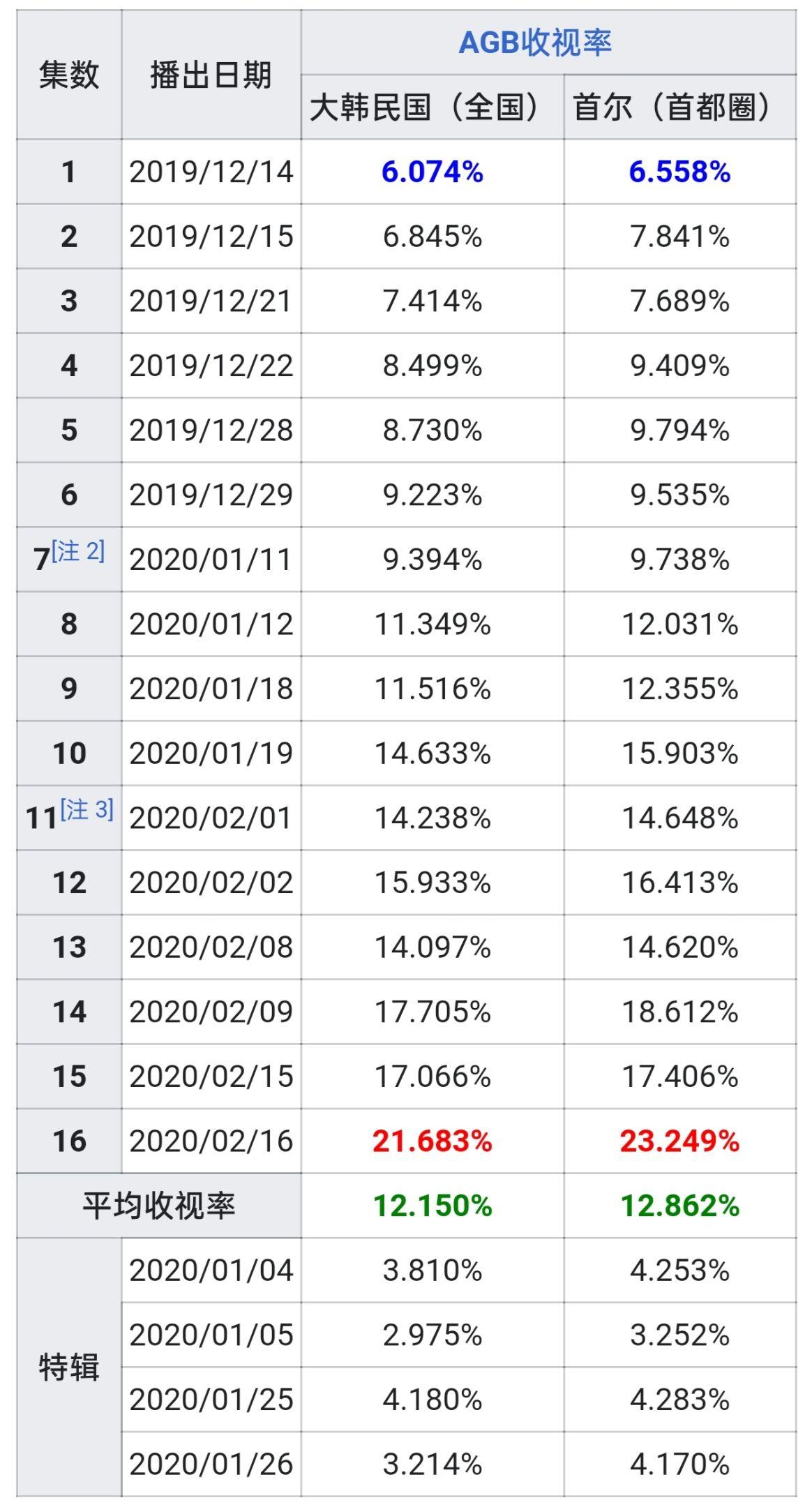This screenshot has width=812, height=1507.
Task: Select the 特辑 row label
Action: click(x=68, y=1367)
